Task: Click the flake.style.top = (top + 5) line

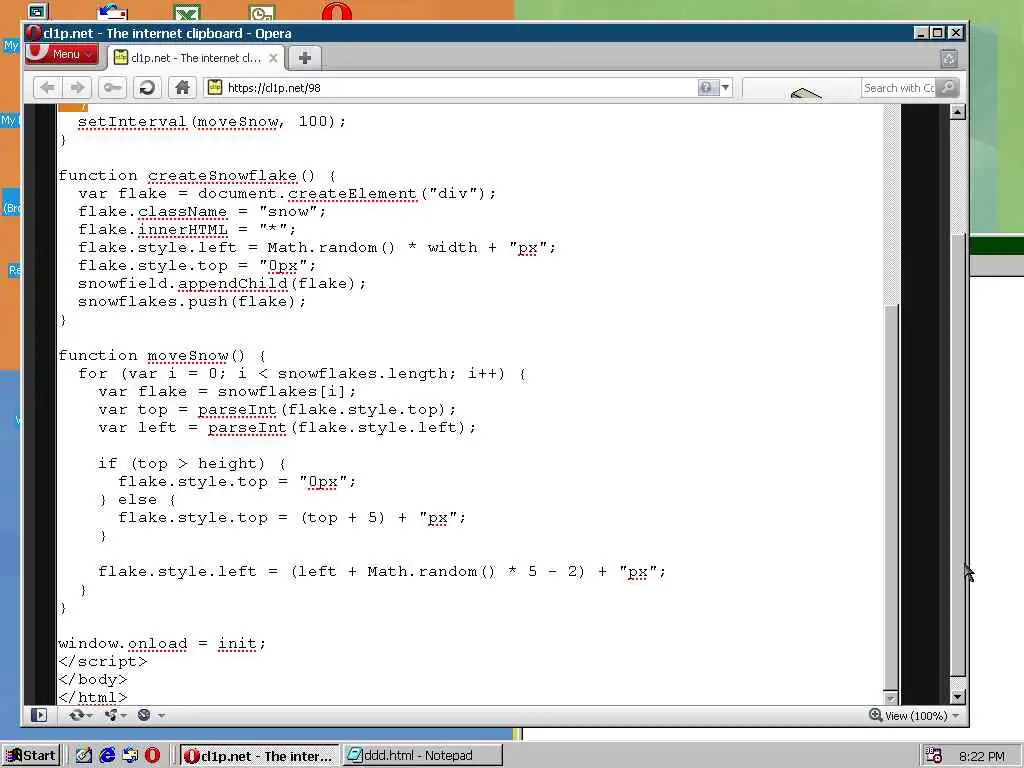Action: [292, 518]
